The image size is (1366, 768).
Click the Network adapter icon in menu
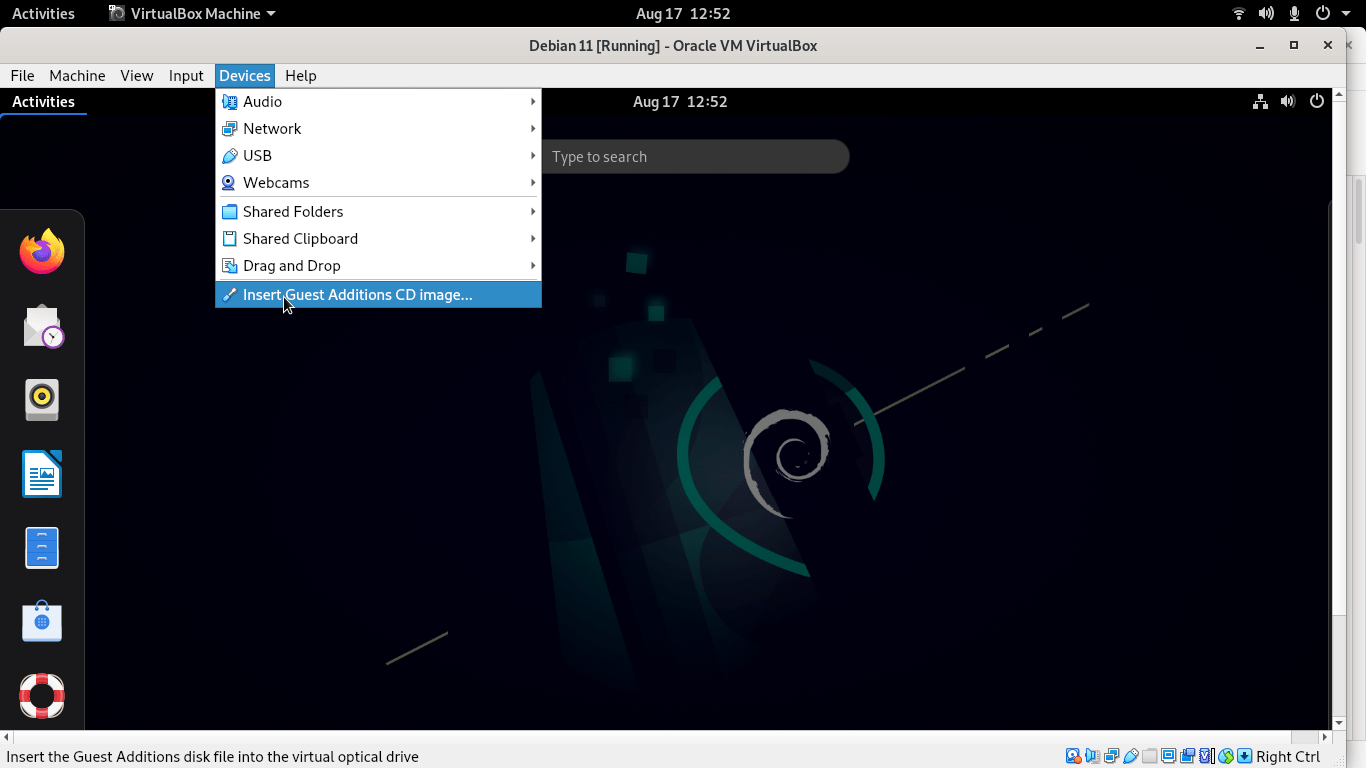tap(229, 128)
